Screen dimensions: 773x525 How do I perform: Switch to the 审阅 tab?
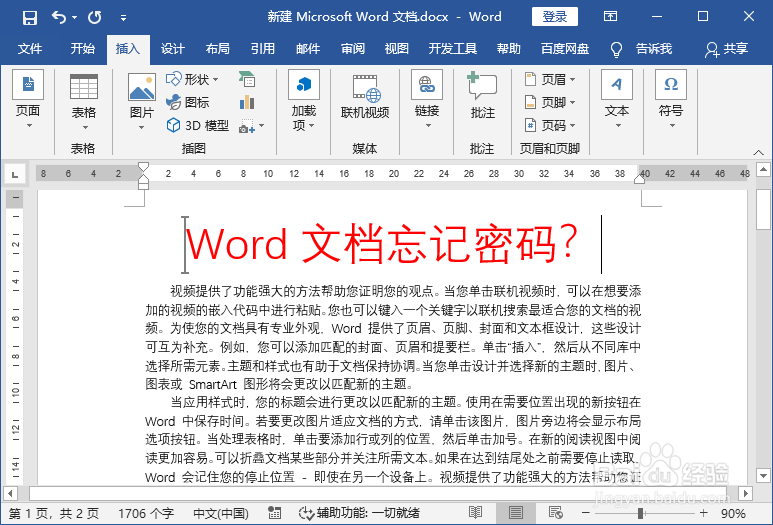(352, 49)
